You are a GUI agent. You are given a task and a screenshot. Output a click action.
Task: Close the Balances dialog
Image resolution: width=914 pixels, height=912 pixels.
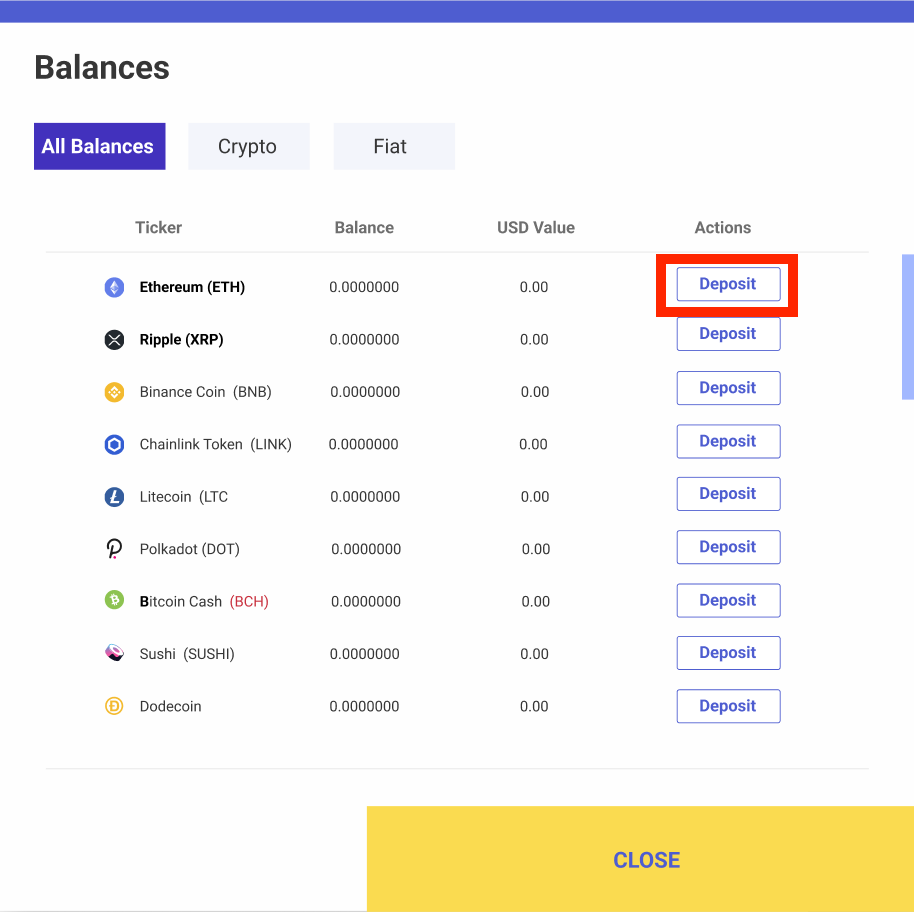640,859
